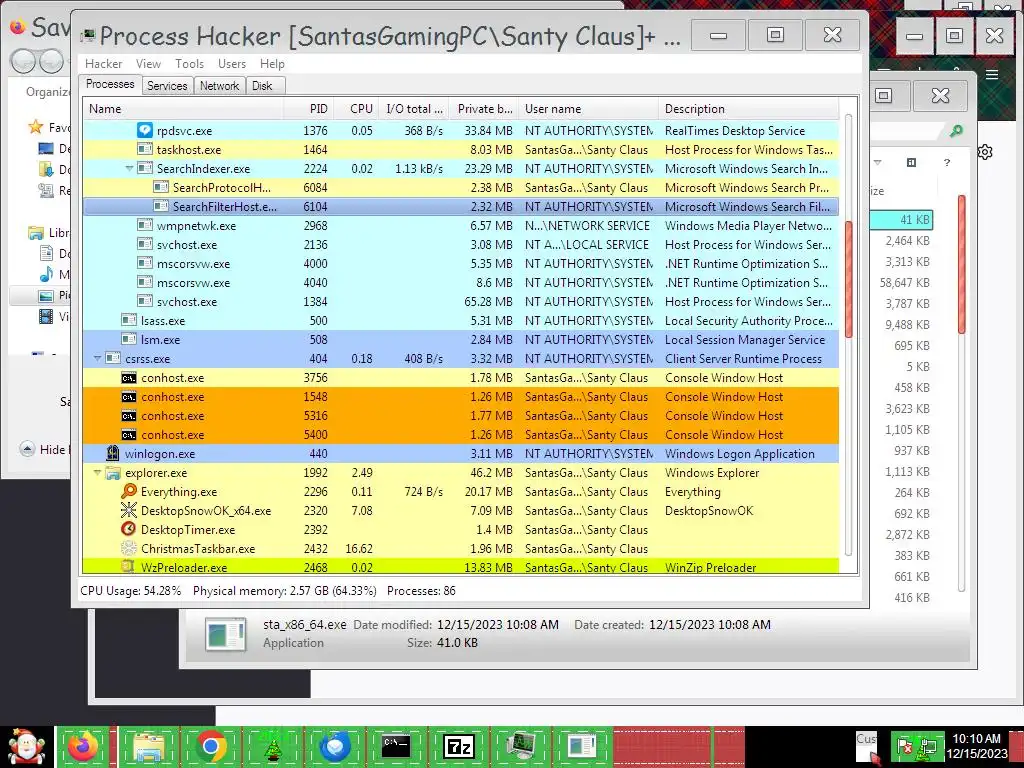
Task: Sort by the Name column header
Action: tap(184, 109)
